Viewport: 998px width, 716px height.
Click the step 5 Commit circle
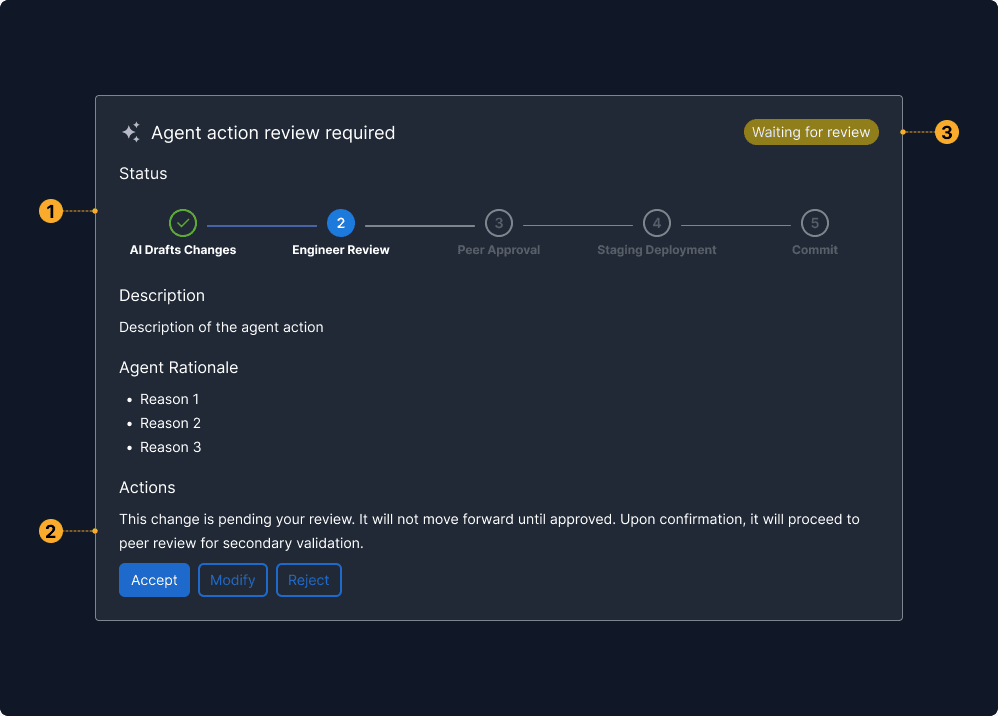pos(815,223)
